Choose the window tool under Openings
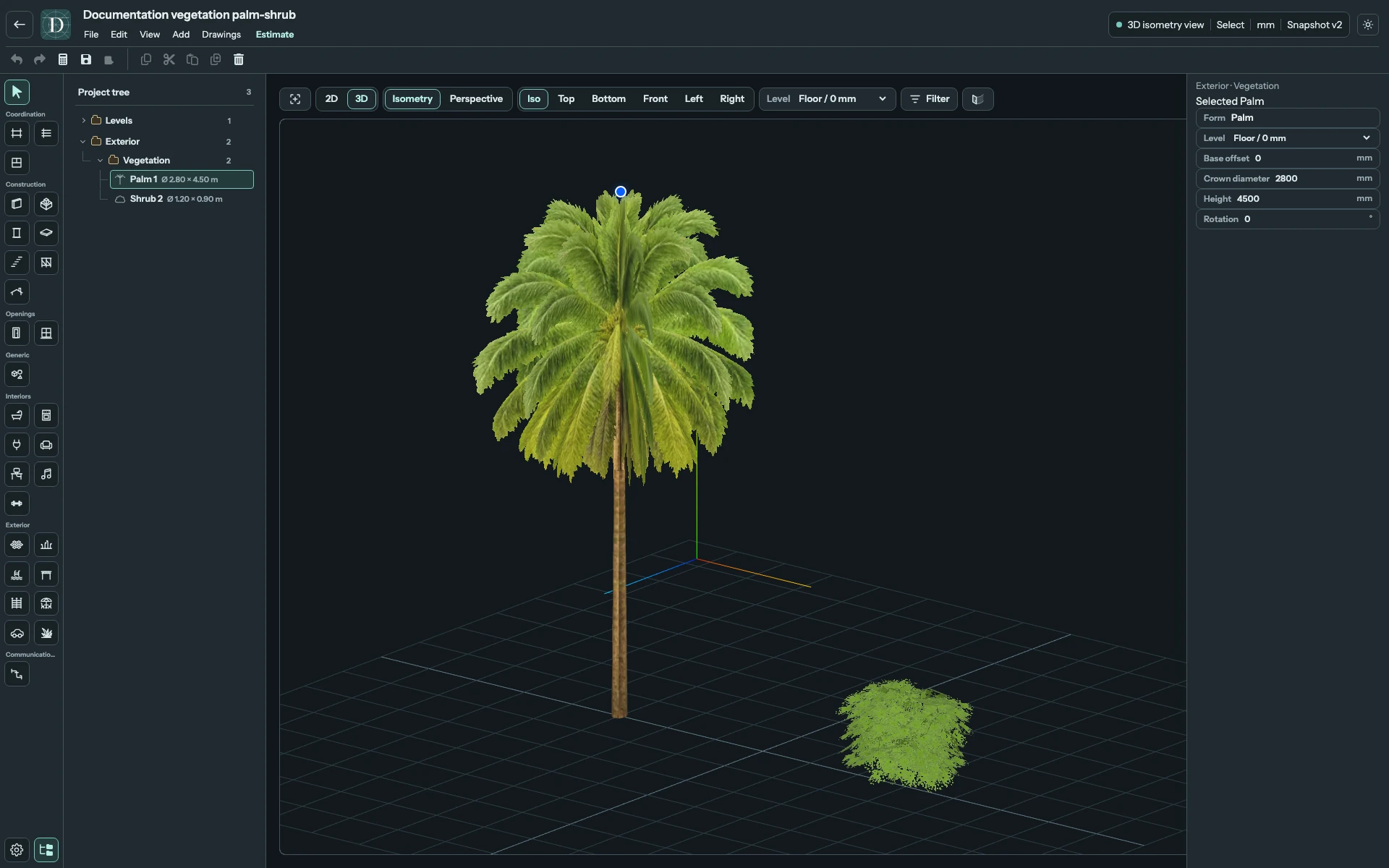Screen dimensions: 1389x868 [46, 333]
